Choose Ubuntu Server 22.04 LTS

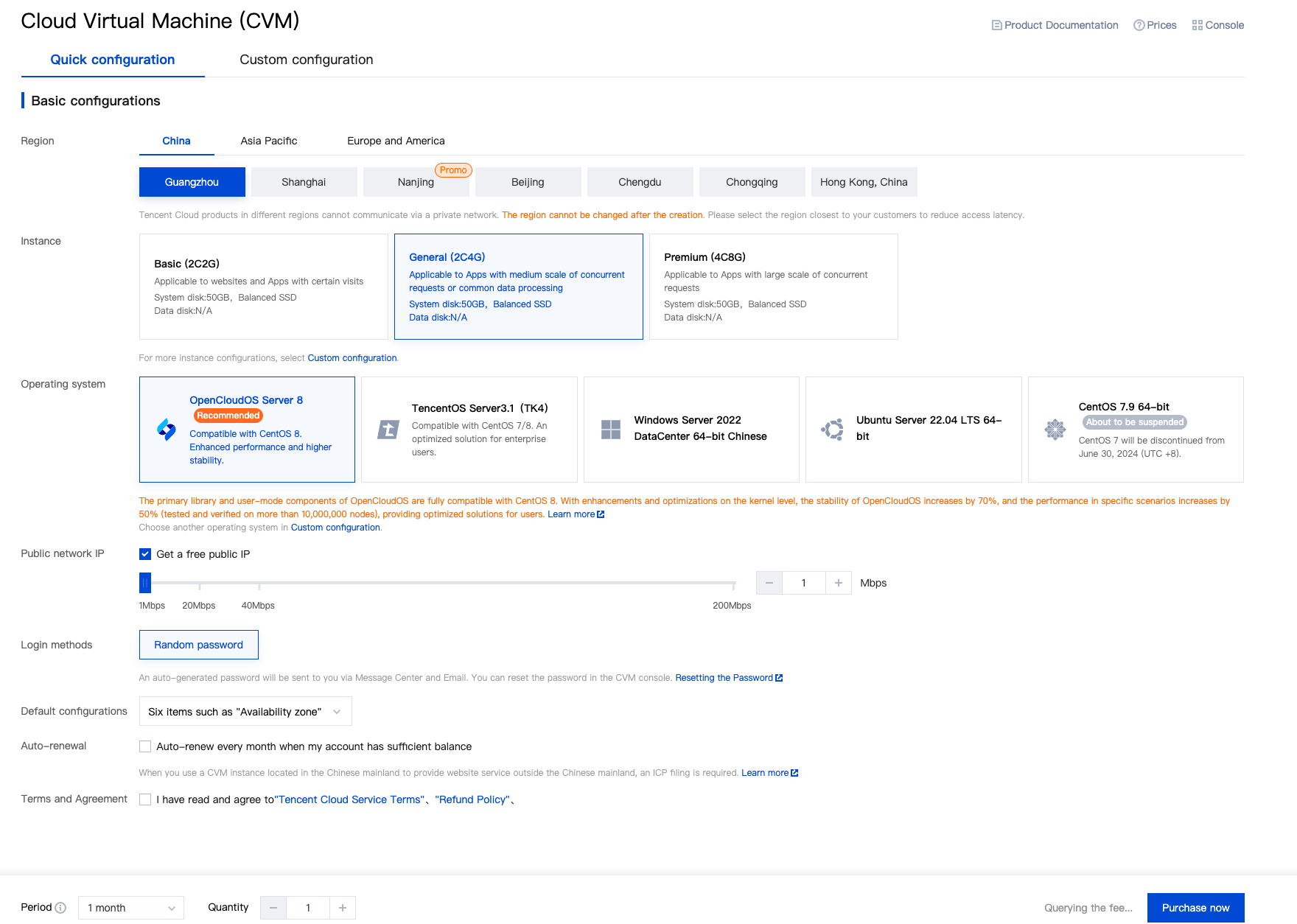[x=914, y=430]
